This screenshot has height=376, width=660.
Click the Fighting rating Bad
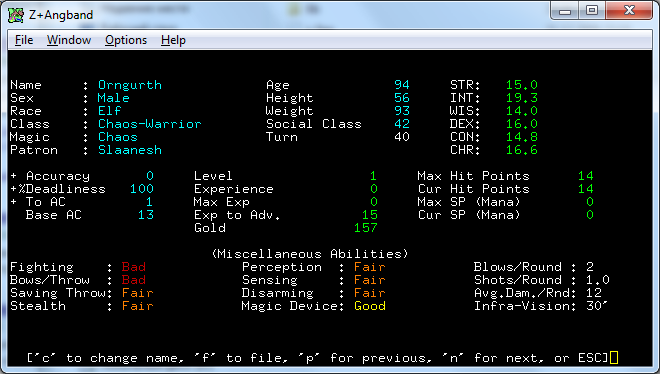134,267
